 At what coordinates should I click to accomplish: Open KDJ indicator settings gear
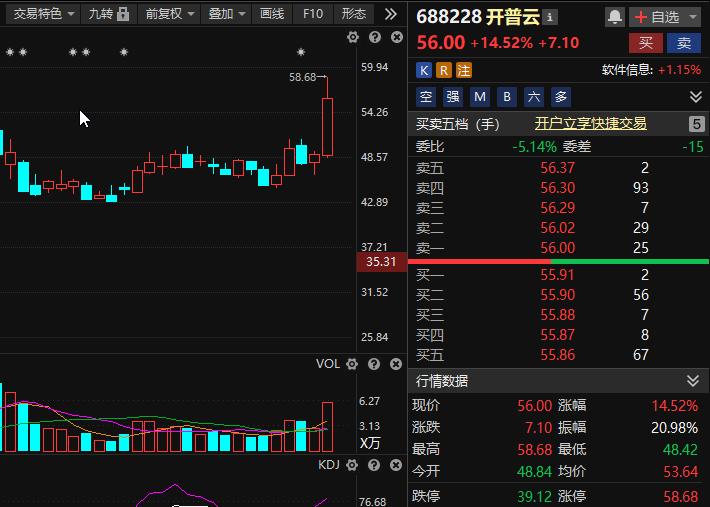pos(352,465)
